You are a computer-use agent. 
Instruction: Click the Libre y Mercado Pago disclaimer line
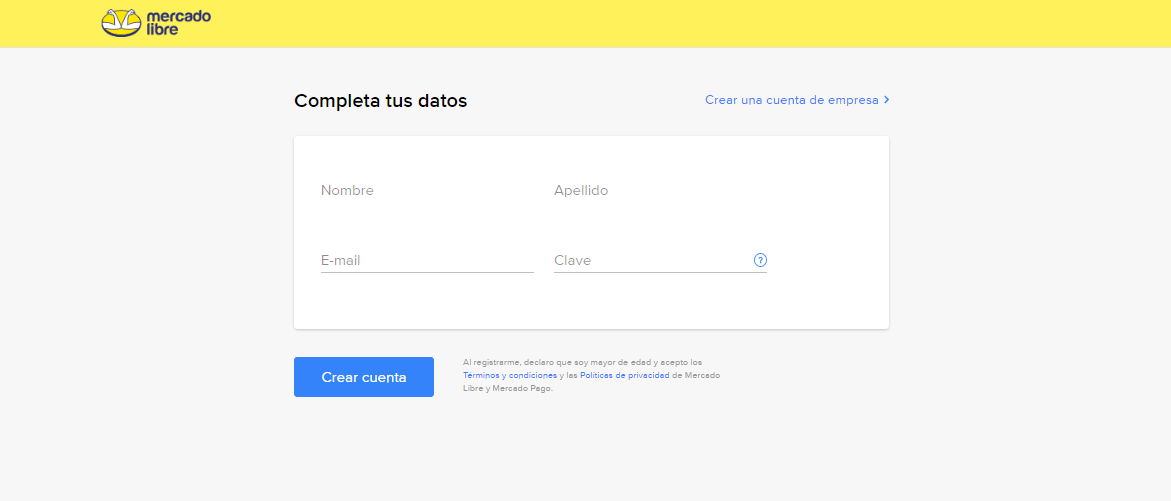tap(507, 388)
